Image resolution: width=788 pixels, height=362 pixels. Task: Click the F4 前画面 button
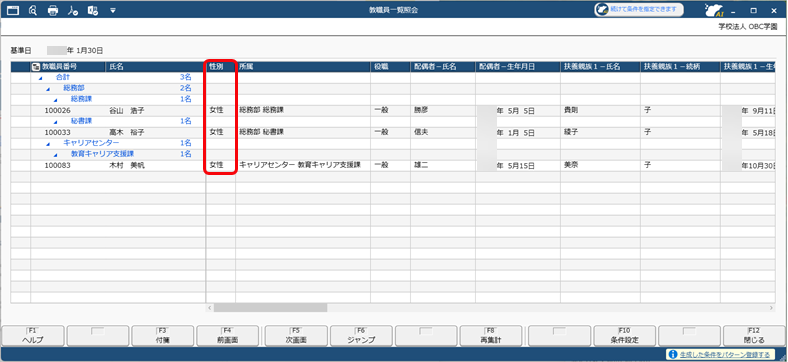pos(228,335)
